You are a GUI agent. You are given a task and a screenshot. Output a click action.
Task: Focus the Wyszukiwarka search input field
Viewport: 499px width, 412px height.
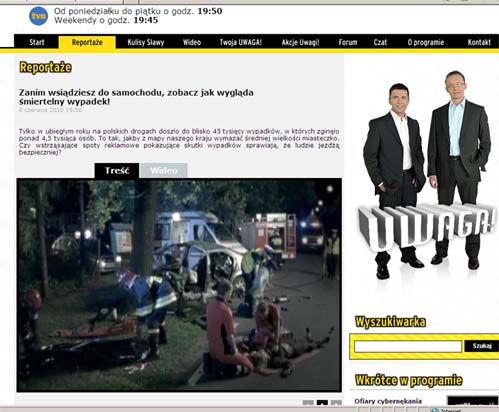point(408,346)
